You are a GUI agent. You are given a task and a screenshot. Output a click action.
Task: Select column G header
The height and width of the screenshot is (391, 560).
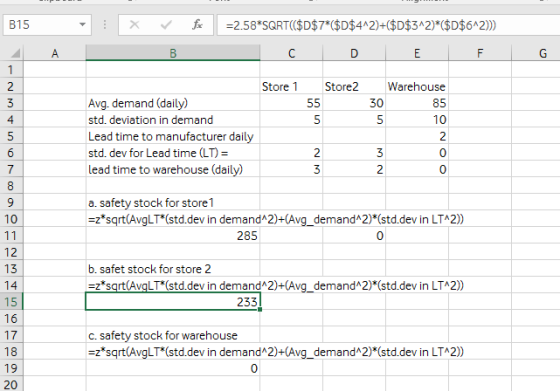pyautogui.click(x=543, y=54)
